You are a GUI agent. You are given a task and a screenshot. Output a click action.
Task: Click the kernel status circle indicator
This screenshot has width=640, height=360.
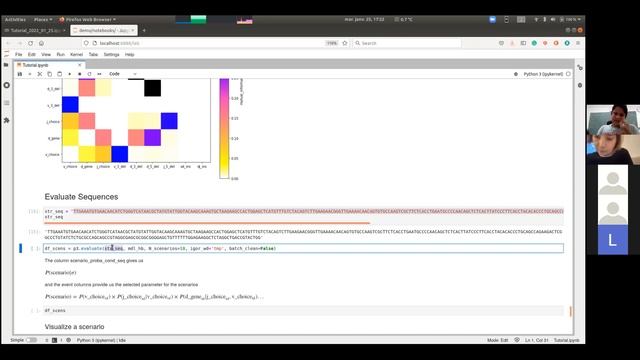click(568, 74)
